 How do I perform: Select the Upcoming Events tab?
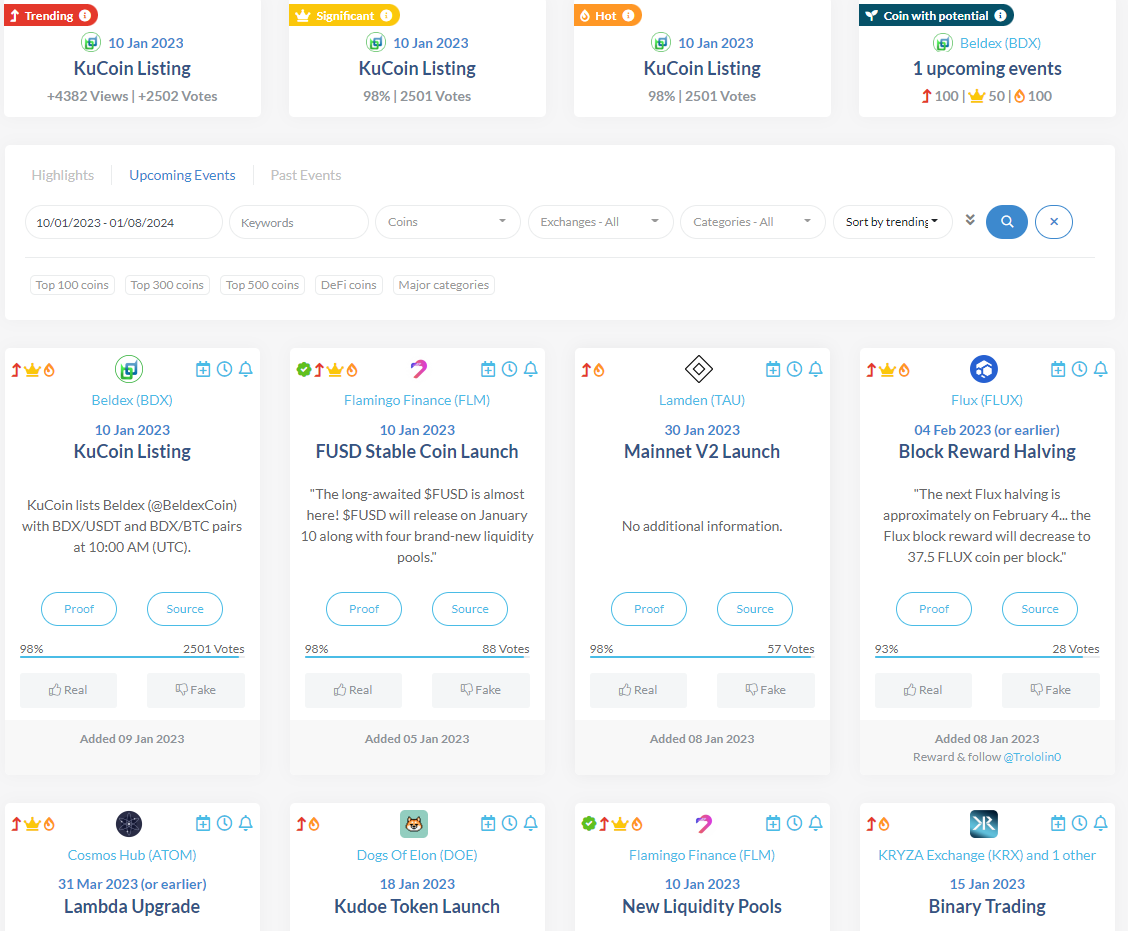point(182,175)
